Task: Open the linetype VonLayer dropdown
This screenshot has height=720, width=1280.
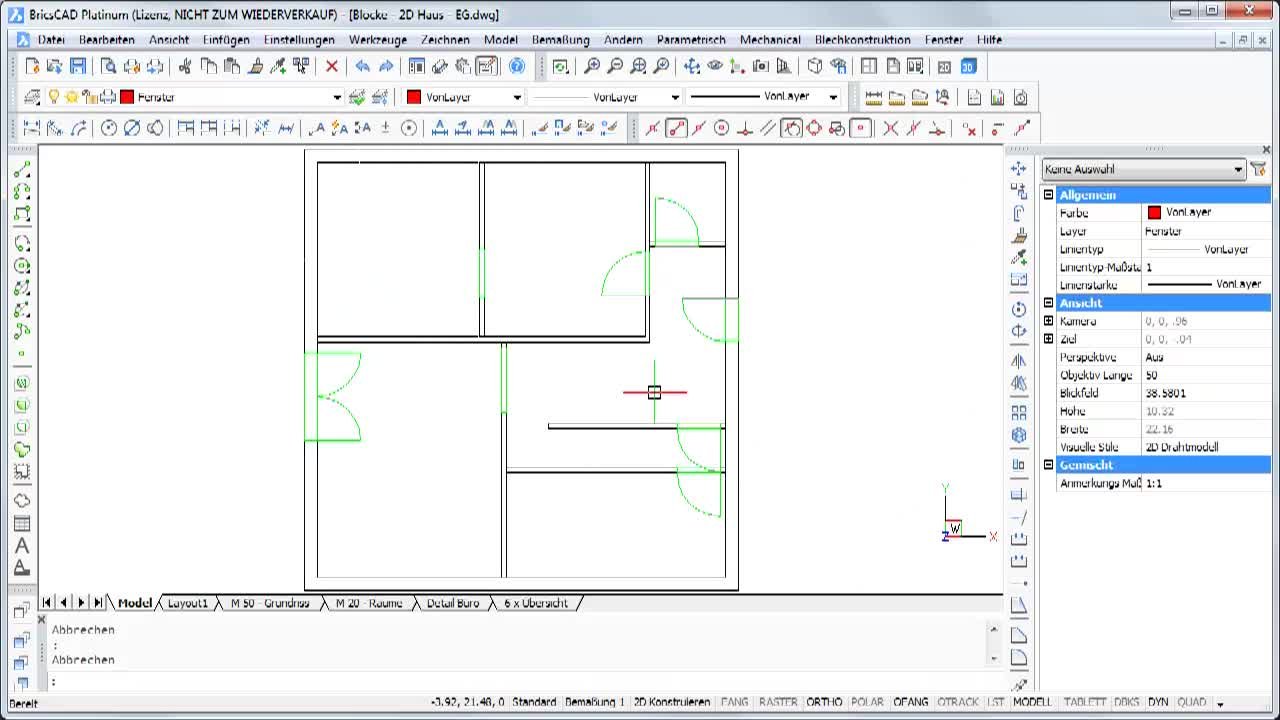Action: tap(675, 97)
